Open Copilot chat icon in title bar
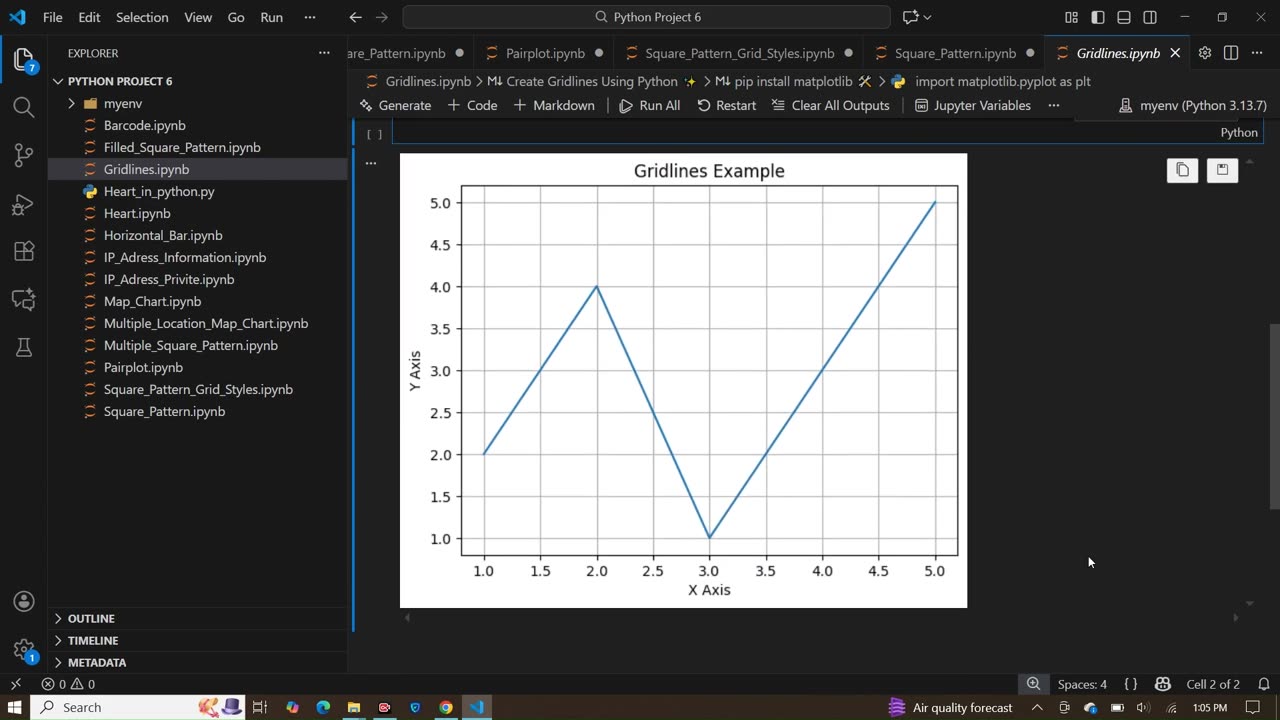Viewport: 1280px width, 720px height. (x=910, y=17)
